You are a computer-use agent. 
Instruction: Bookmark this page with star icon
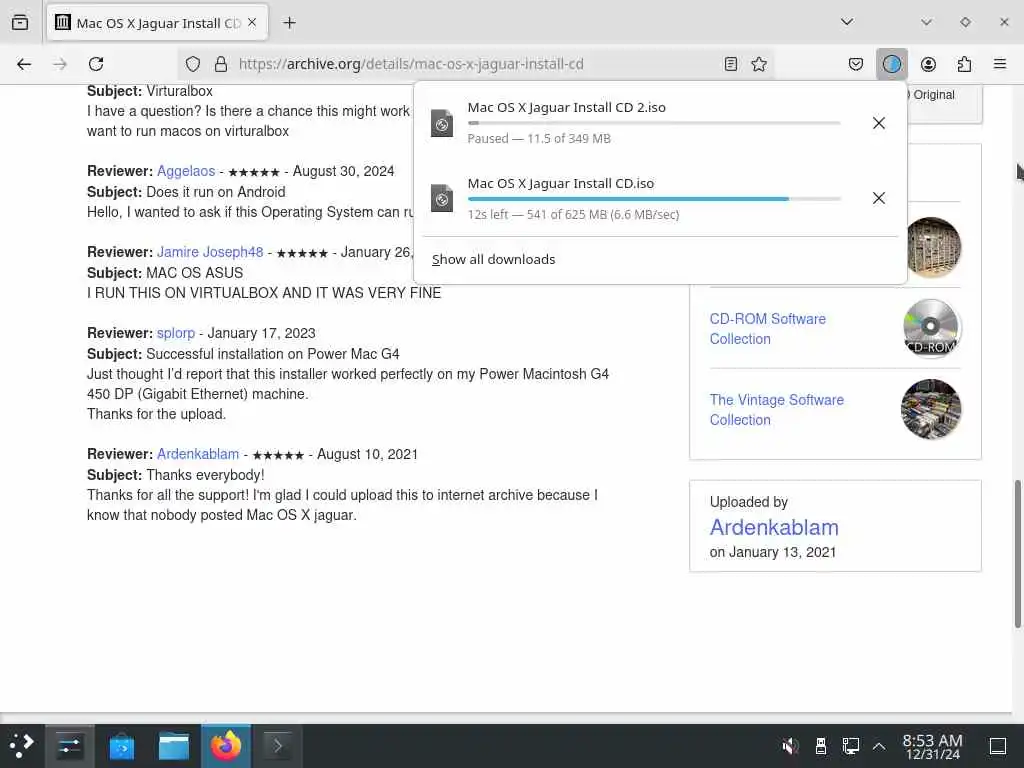[759, 64]
